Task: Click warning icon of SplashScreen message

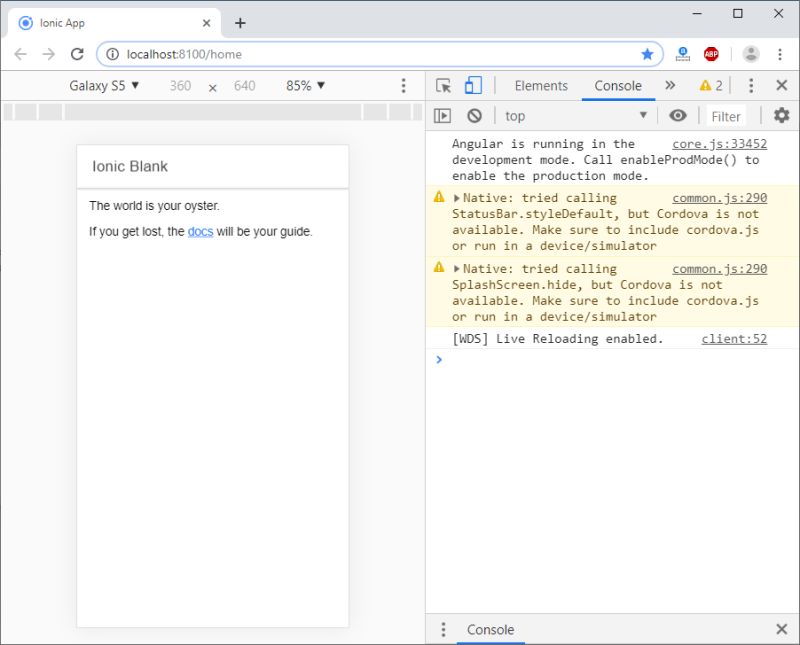Action: (x=439, y=267)
